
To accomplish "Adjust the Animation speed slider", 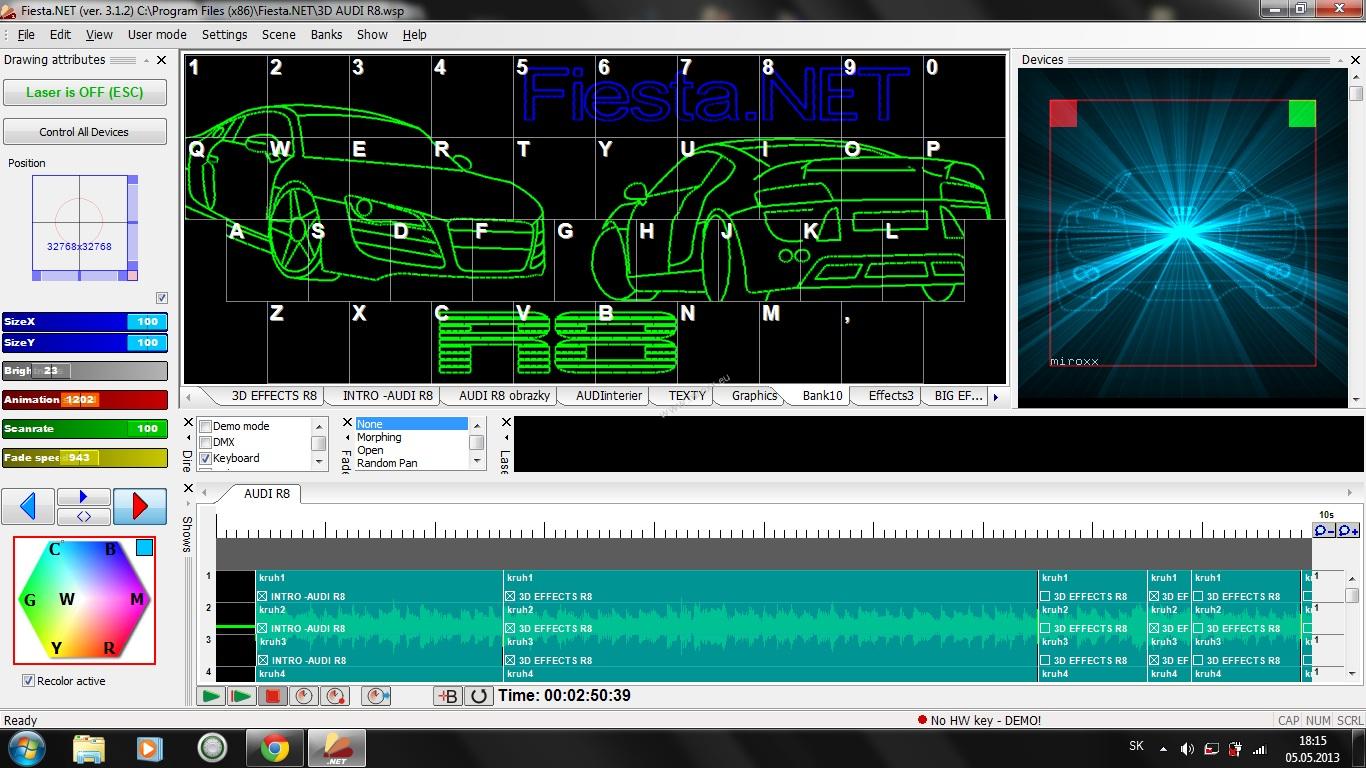I will pos(85,400).
